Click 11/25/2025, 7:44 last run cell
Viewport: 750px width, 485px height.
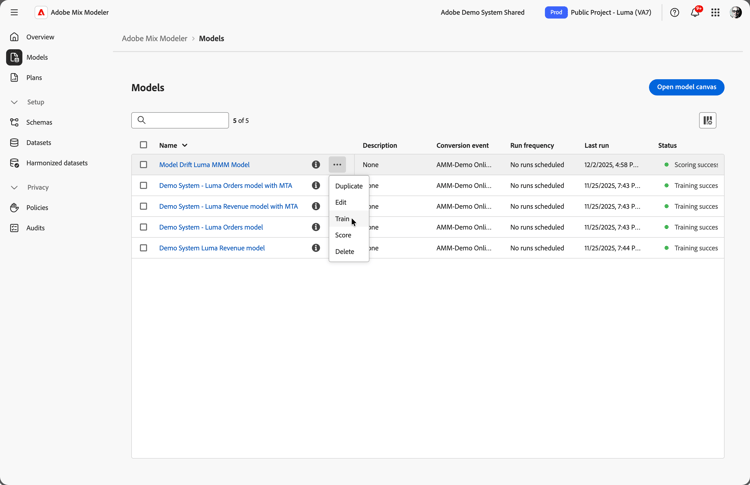coord(612,248)
